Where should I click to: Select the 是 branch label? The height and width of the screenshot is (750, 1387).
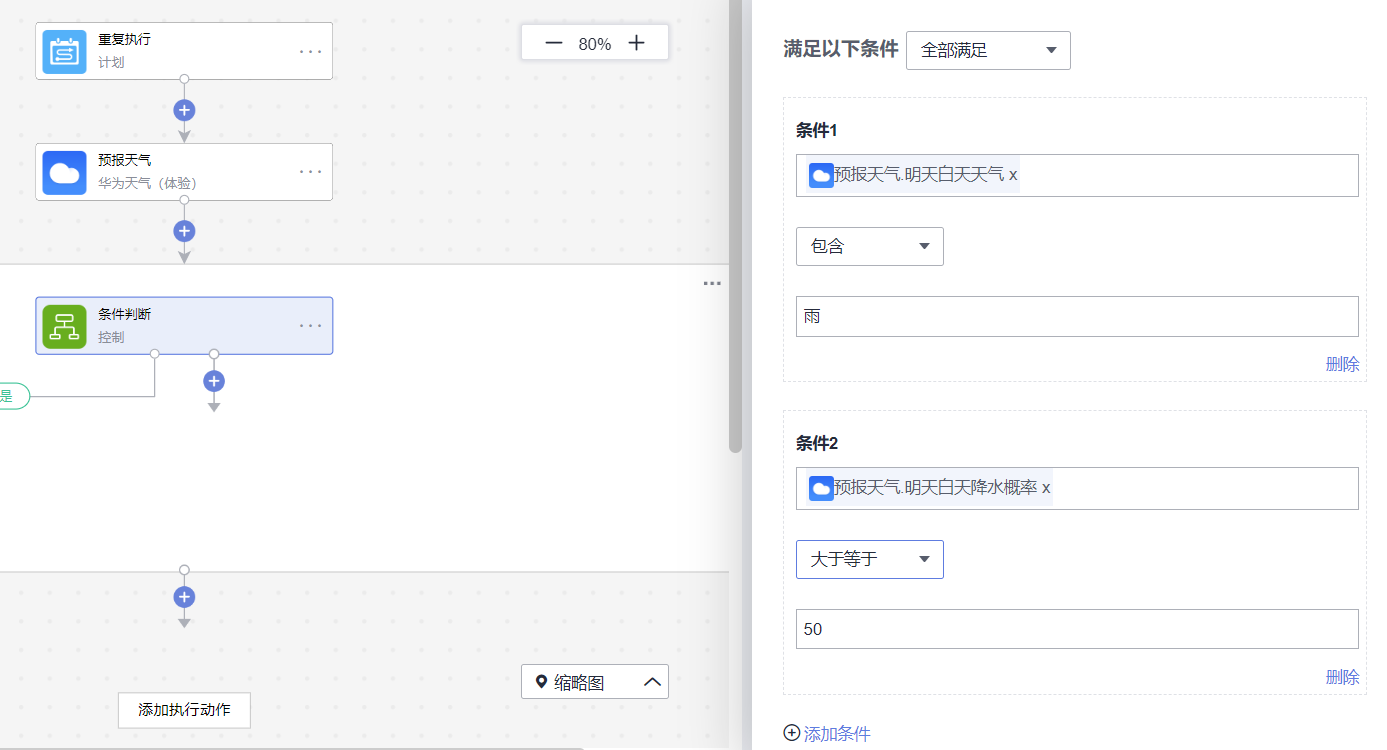click(x=10, y=396)
